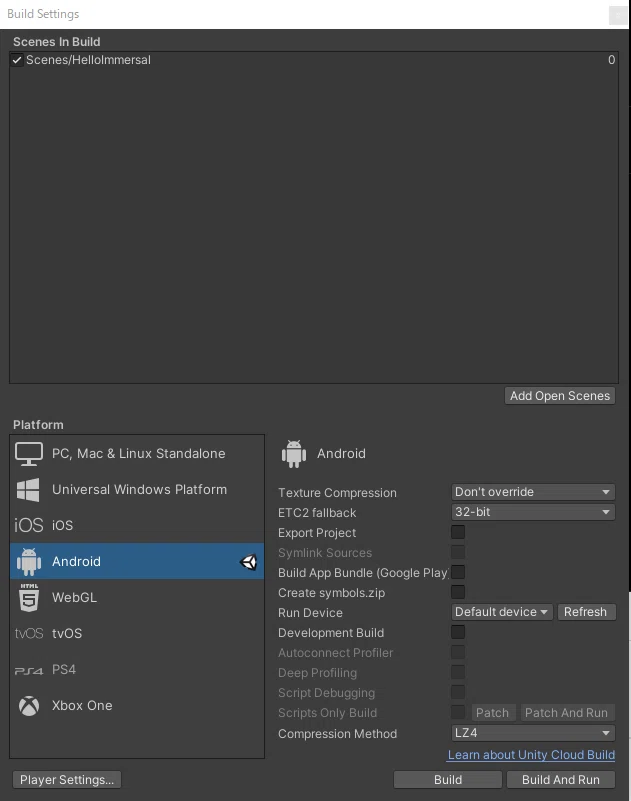
Task: Click the Add Open Scenes button
Action: pos(560,396)
